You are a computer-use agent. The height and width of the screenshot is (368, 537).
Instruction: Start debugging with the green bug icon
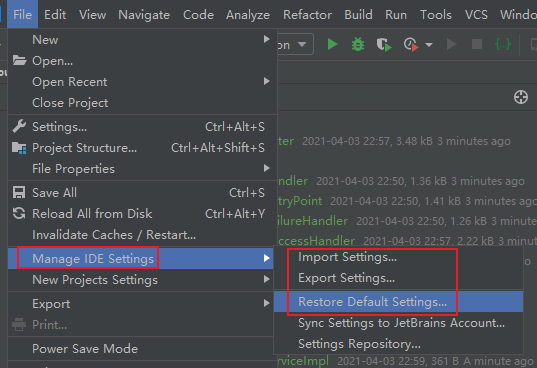[358, 45]
